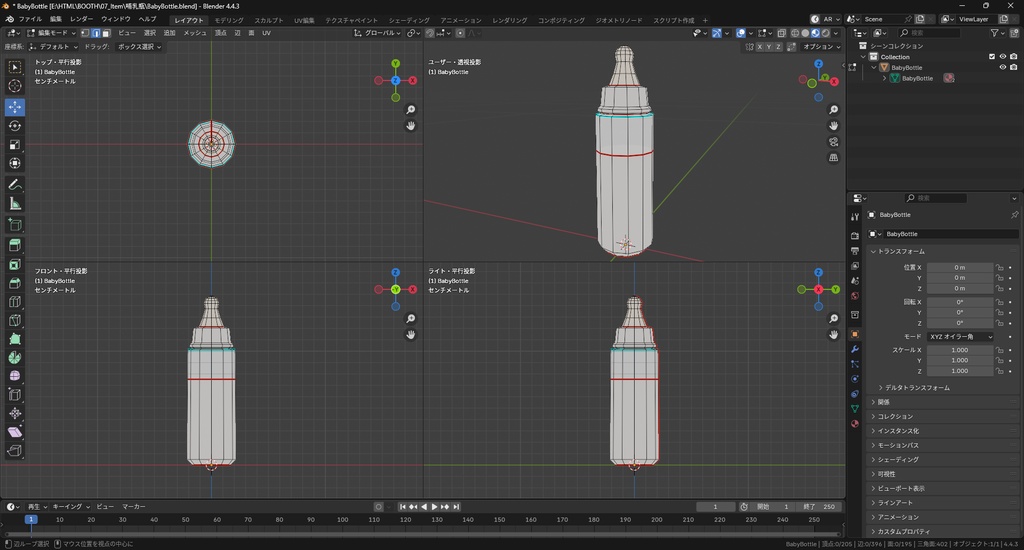Image resolution: width=1024 pixels, height=550 pixels.
Task: Pick the Extrude Region tool
Action: (15, 245)
